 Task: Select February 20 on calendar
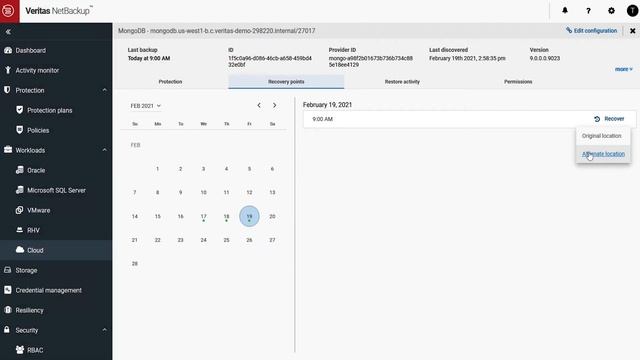pos(272,216)
